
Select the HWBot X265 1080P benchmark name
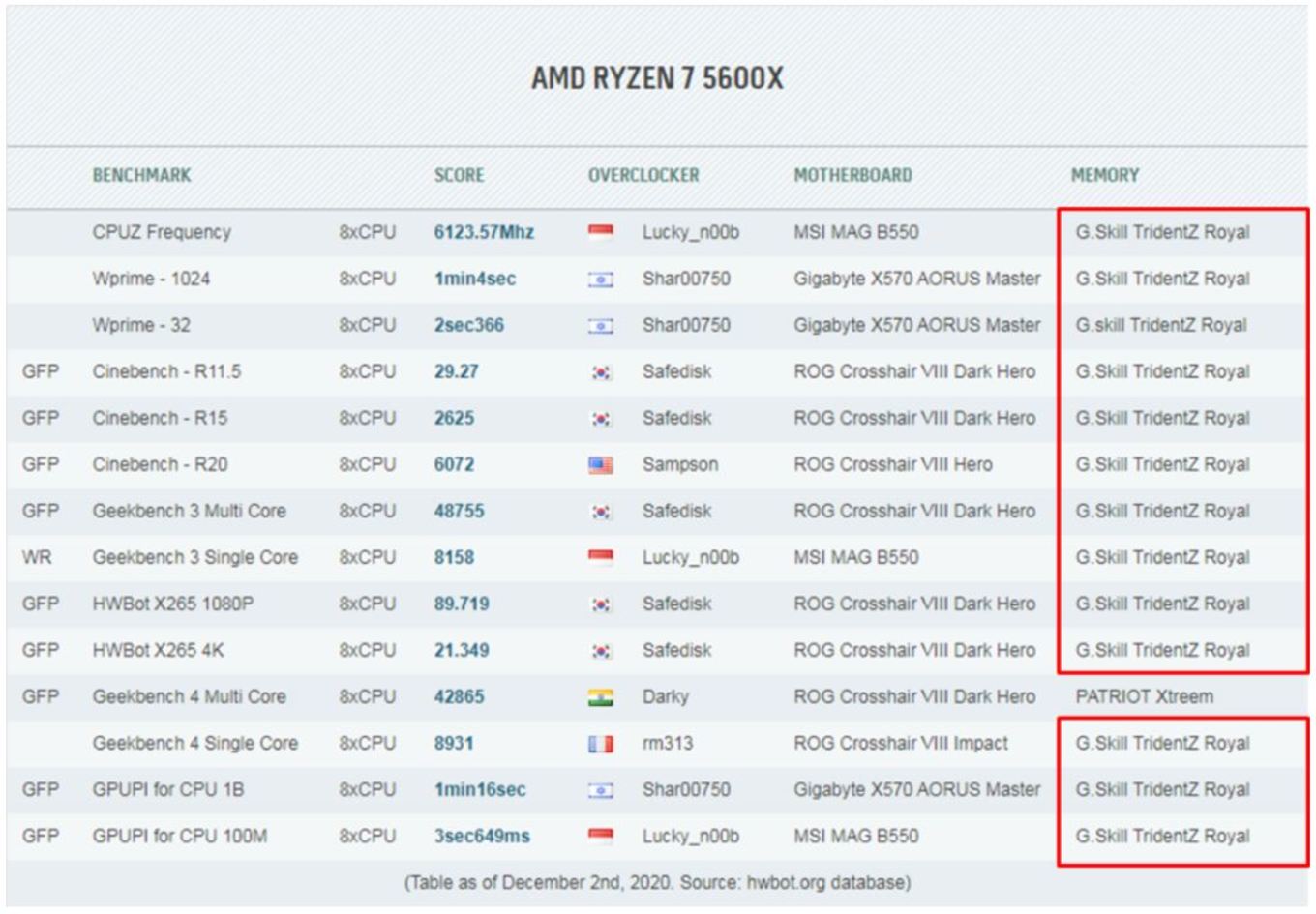click(x=173, y=604)
